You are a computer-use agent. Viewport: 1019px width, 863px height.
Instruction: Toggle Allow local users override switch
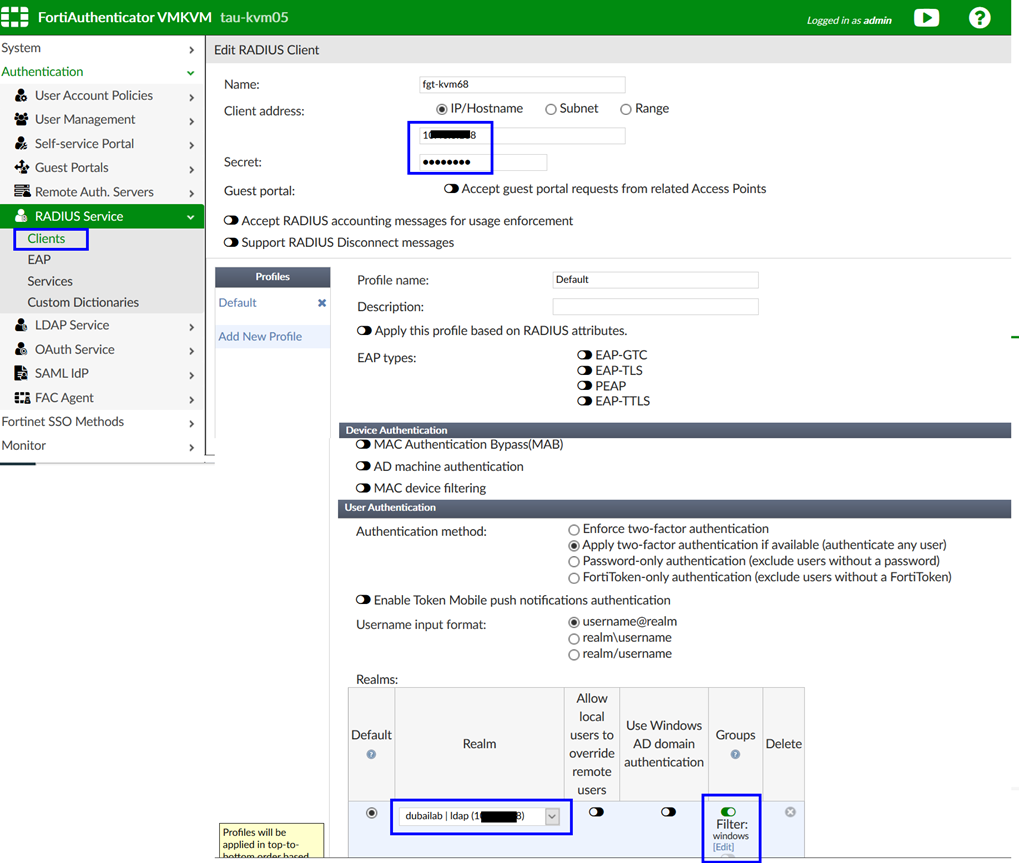[x=596, y=812]
